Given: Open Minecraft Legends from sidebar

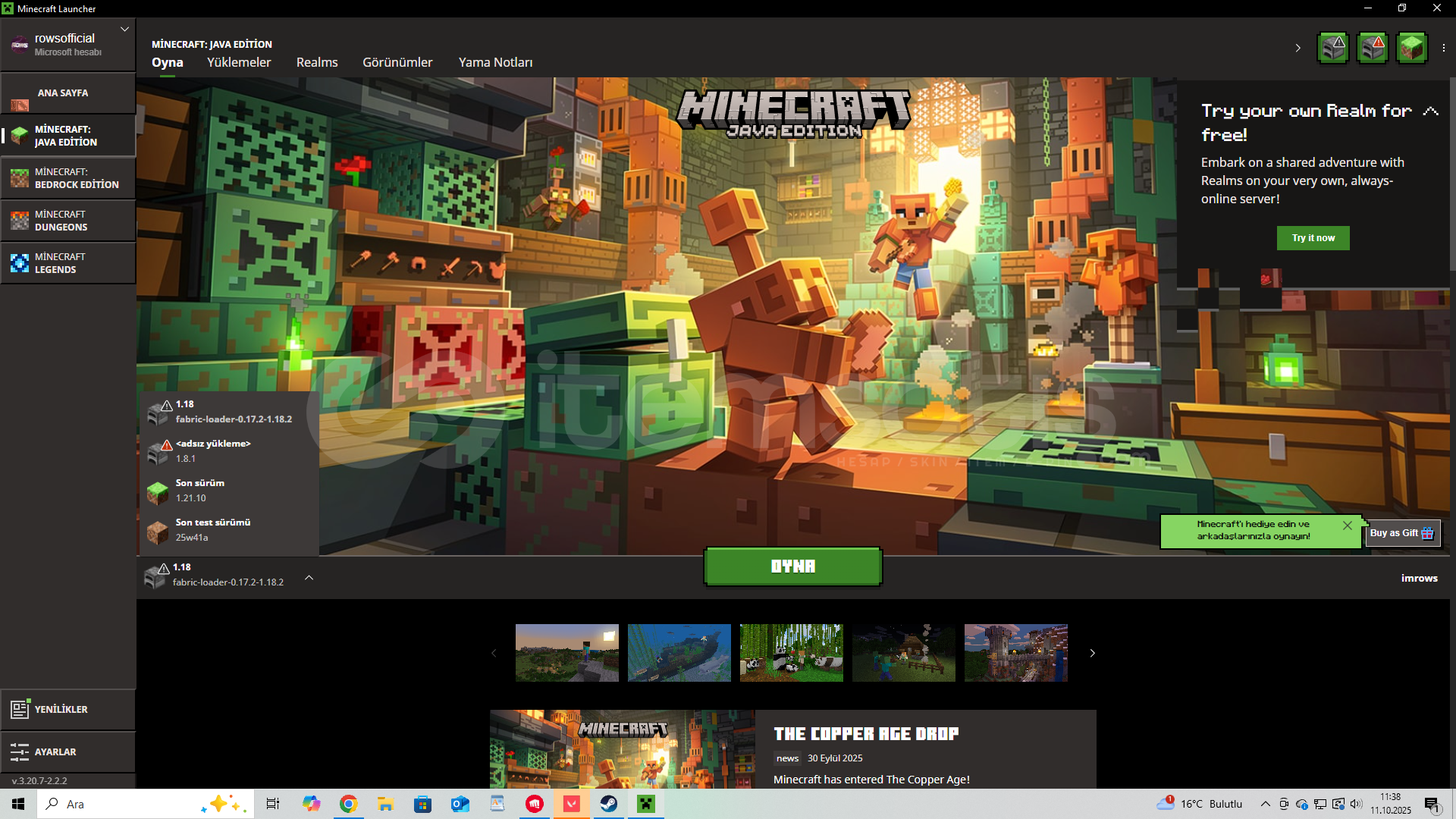Looking at the screenshot, I should 68,263.
